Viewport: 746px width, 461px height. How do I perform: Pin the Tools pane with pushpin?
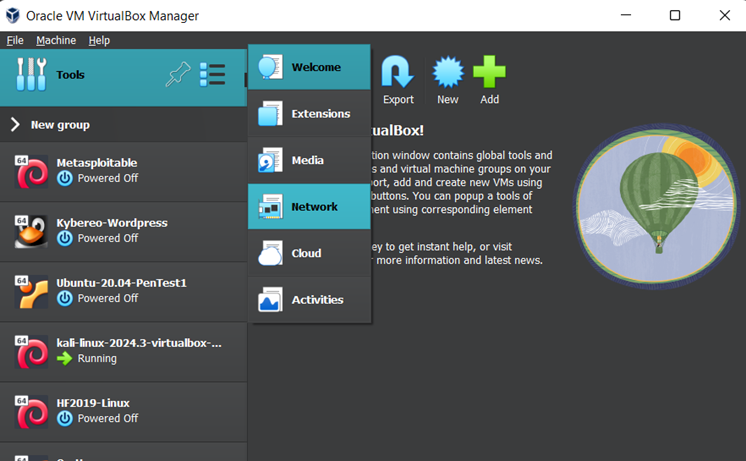click(x=178, y=75)
